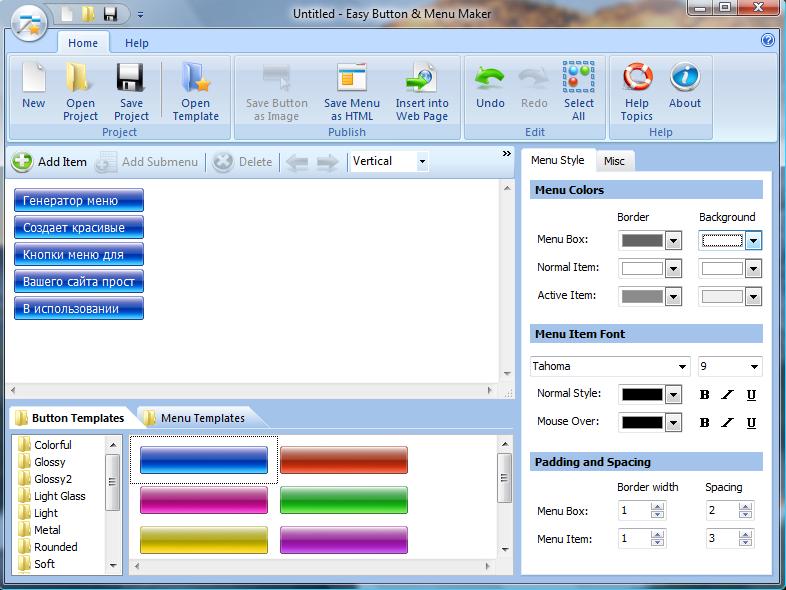Choose the Colorful template folder

pyautogui.click(x=46, y=445)
